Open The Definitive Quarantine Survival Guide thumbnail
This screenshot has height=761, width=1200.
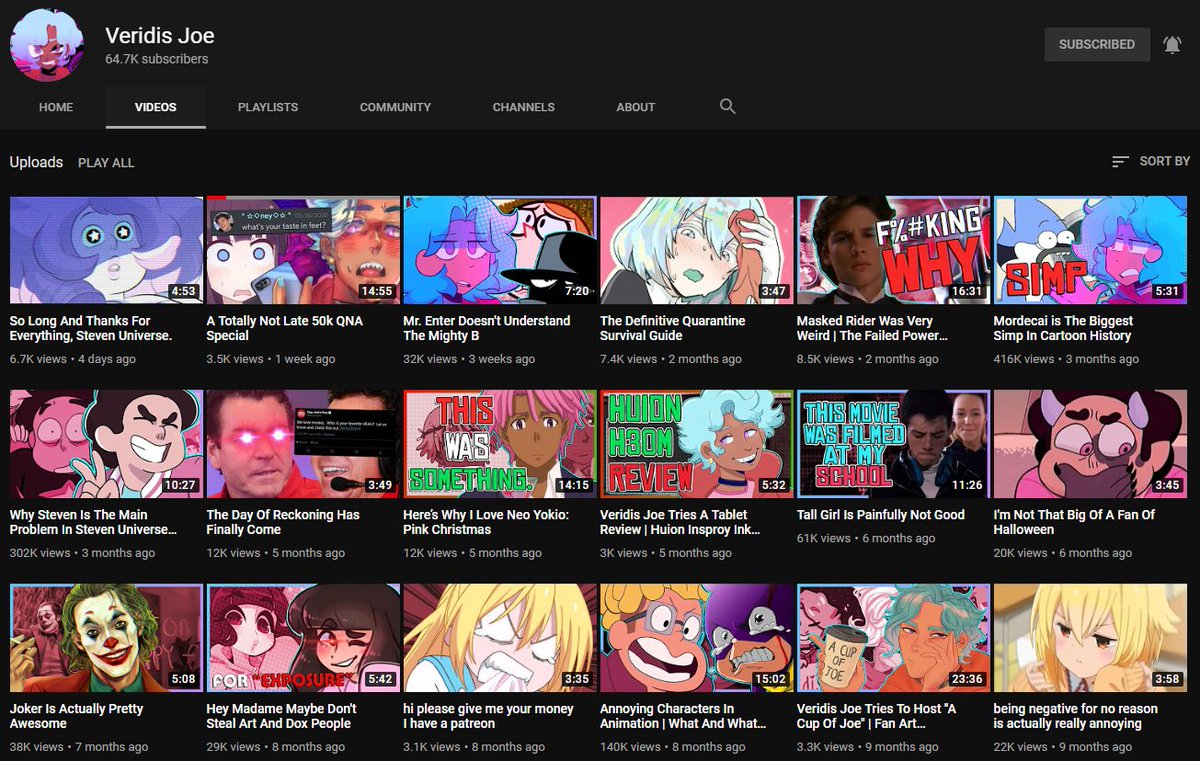(x=696, y=250)
